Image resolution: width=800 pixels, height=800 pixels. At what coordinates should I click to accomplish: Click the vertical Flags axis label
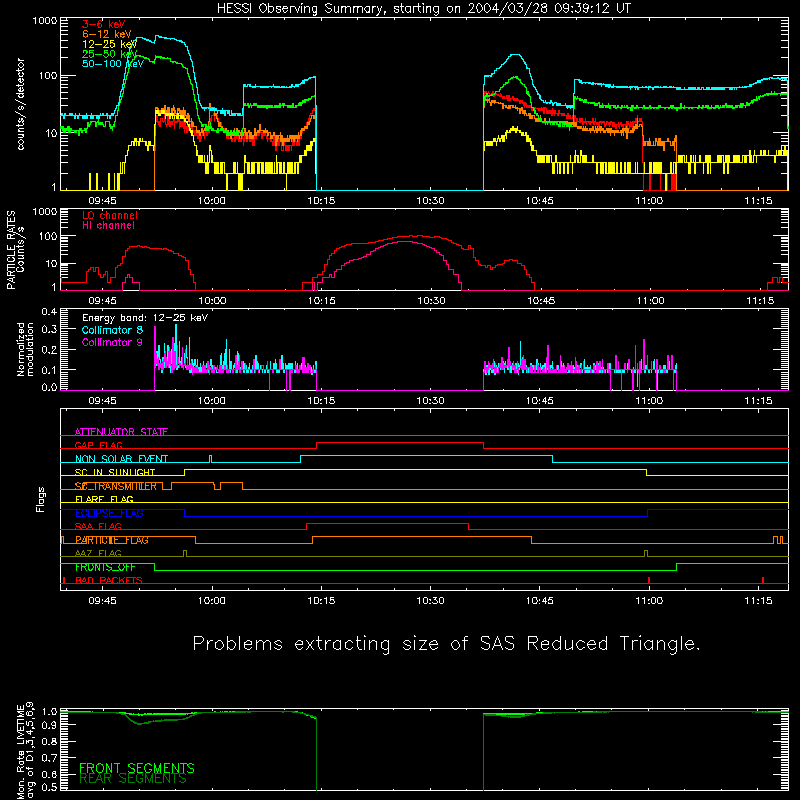(41, 499)
